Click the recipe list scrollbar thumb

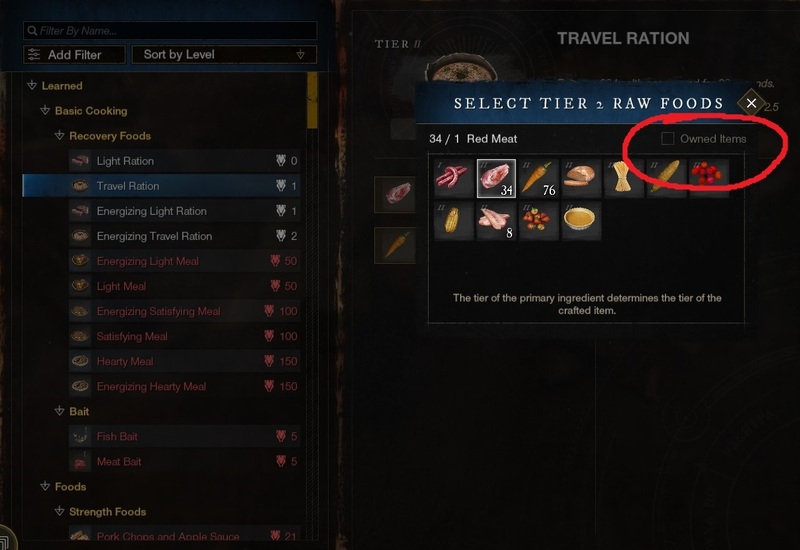pyautogui.click(x=312, y=100)
